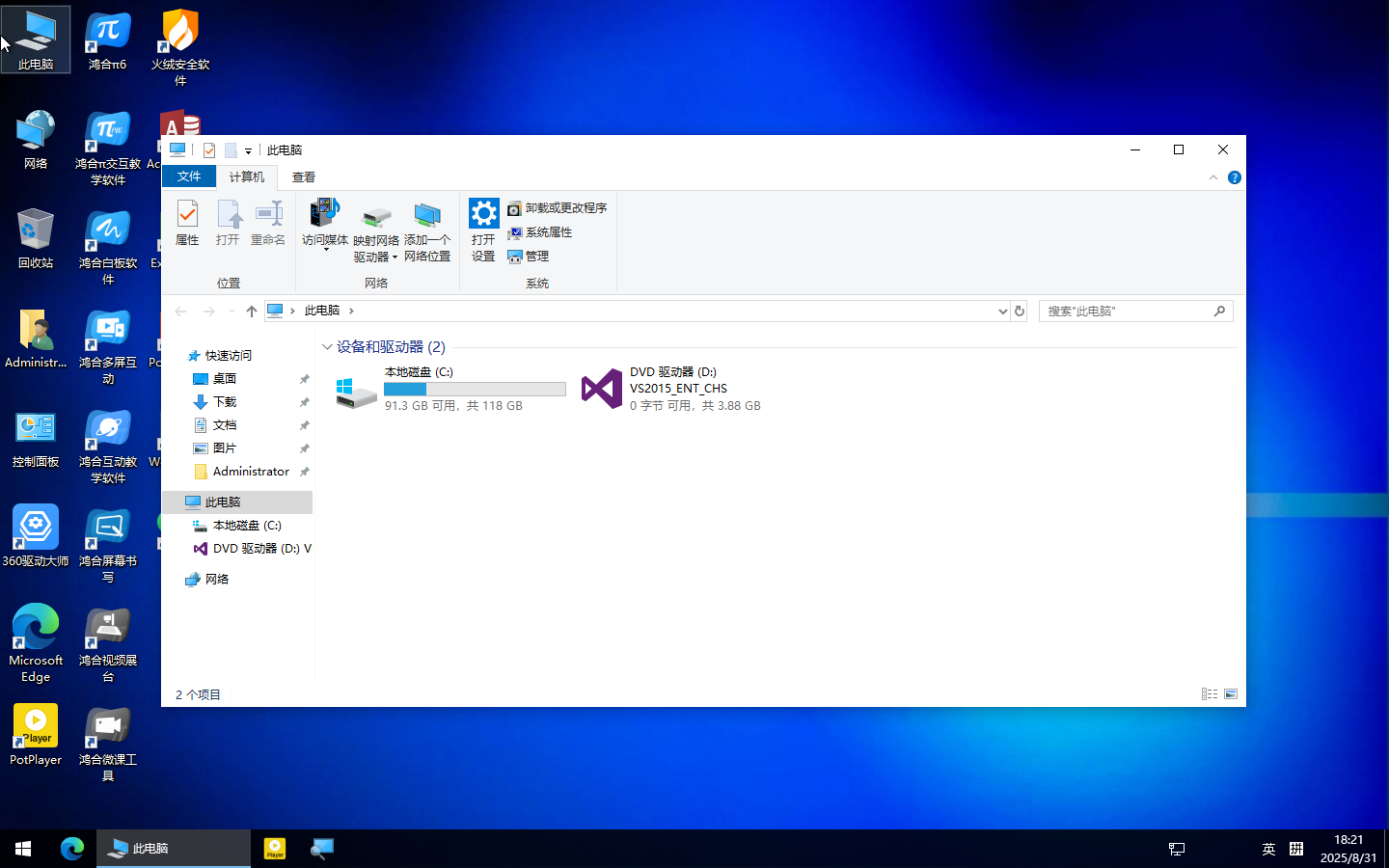The height and width of the screenshot is (868, 1389).
Task: Toggle pin state of the 下载 quick access entry
Action: click(304, 401)
